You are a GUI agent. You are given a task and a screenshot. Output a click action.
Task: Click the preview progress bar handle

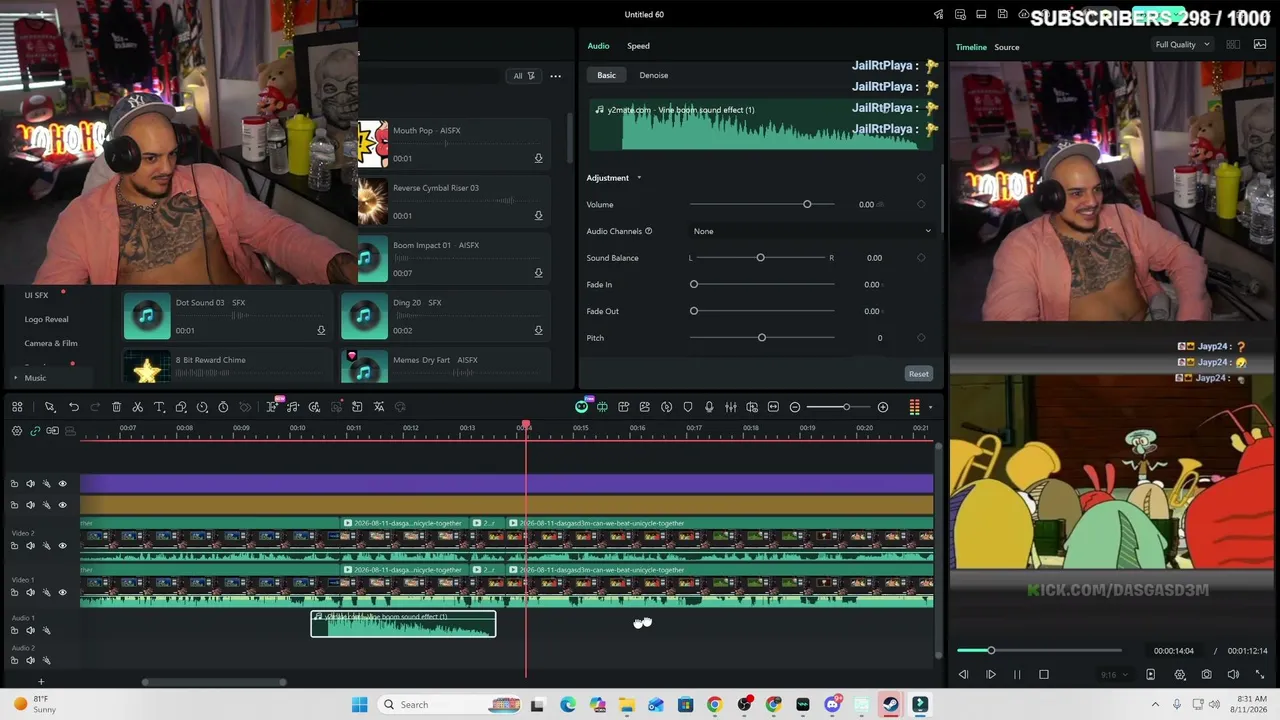click(x=991, y=651)
